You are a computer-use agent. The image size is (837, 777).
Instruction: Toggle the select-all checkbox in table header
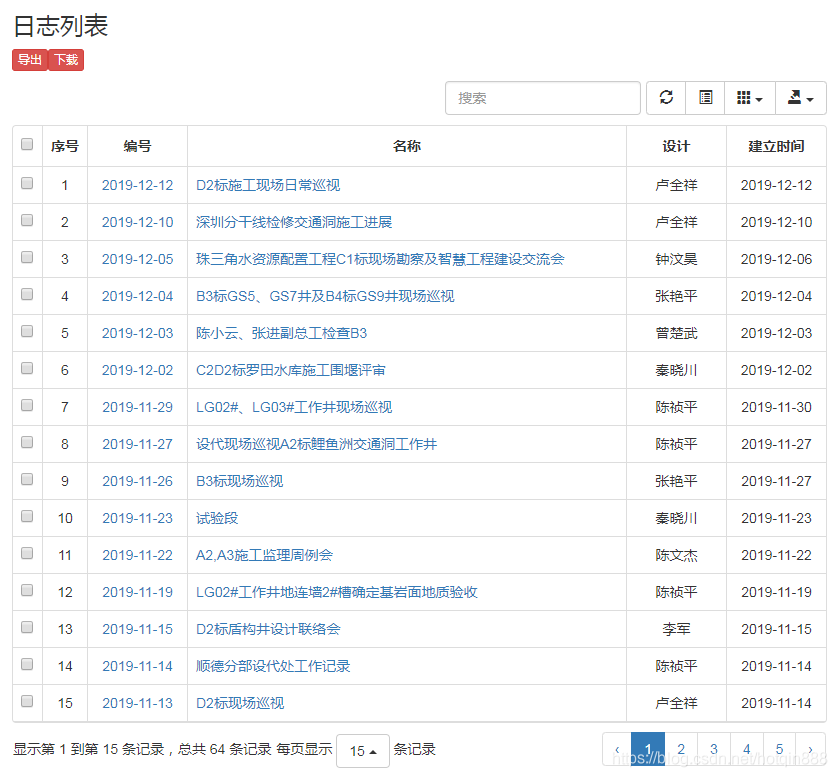(x=26, y=143)
